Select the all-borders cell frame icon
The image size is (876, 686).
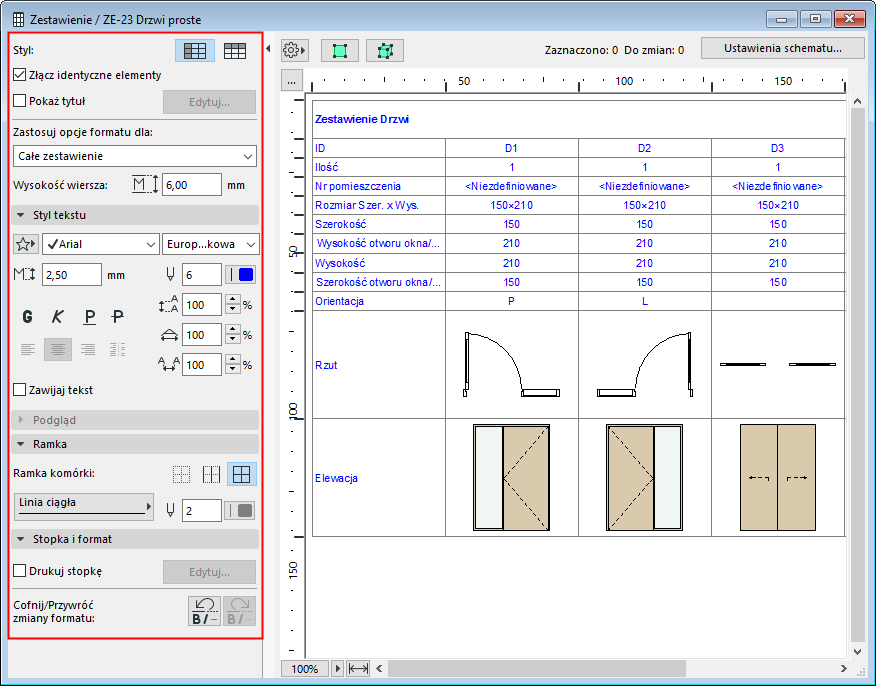pyautogui.click(x=241, y=475)
